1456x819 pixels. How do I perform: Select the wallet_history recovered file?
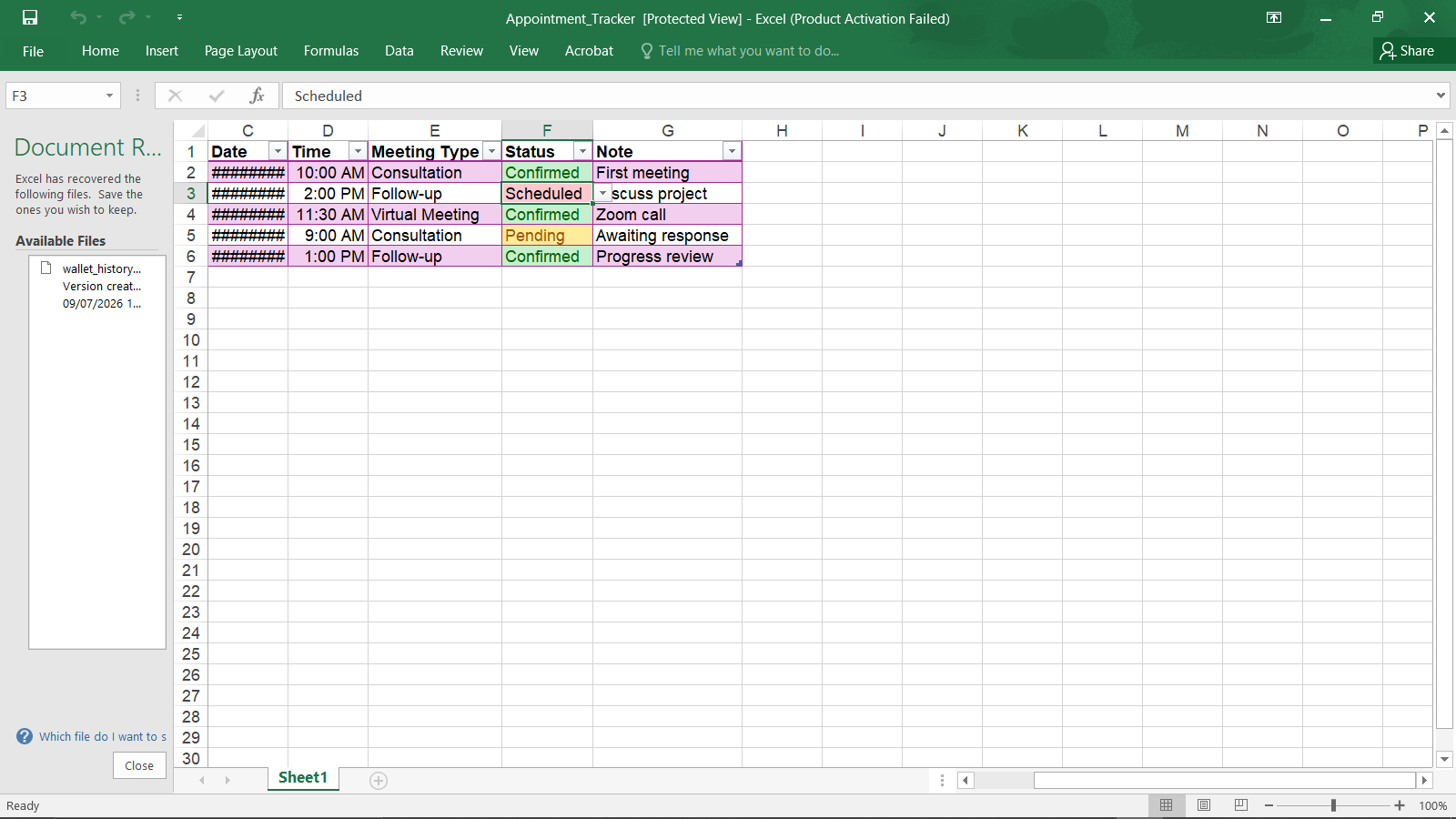pos(96,286)
